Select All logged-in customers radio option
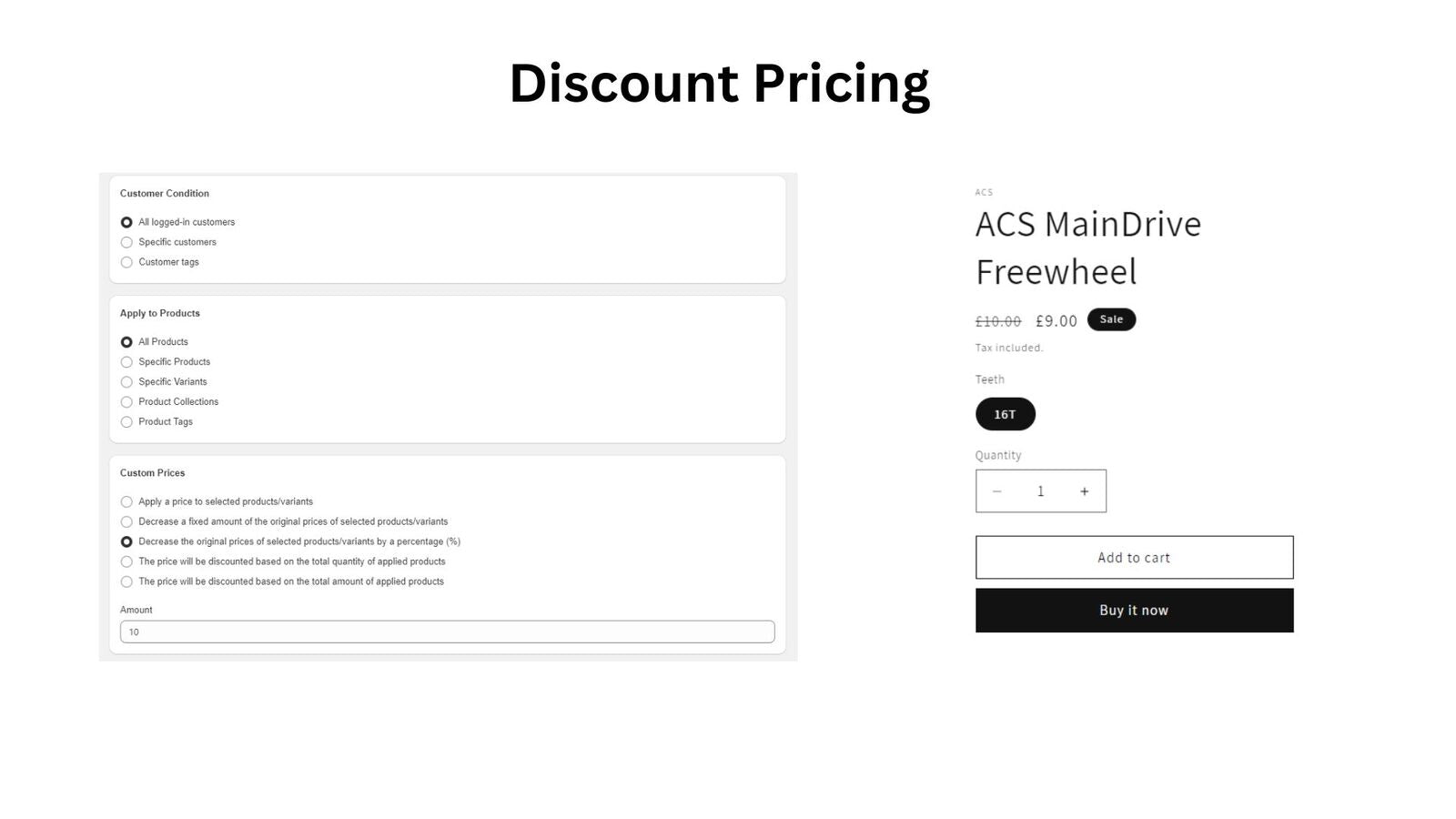 (126, 222)
